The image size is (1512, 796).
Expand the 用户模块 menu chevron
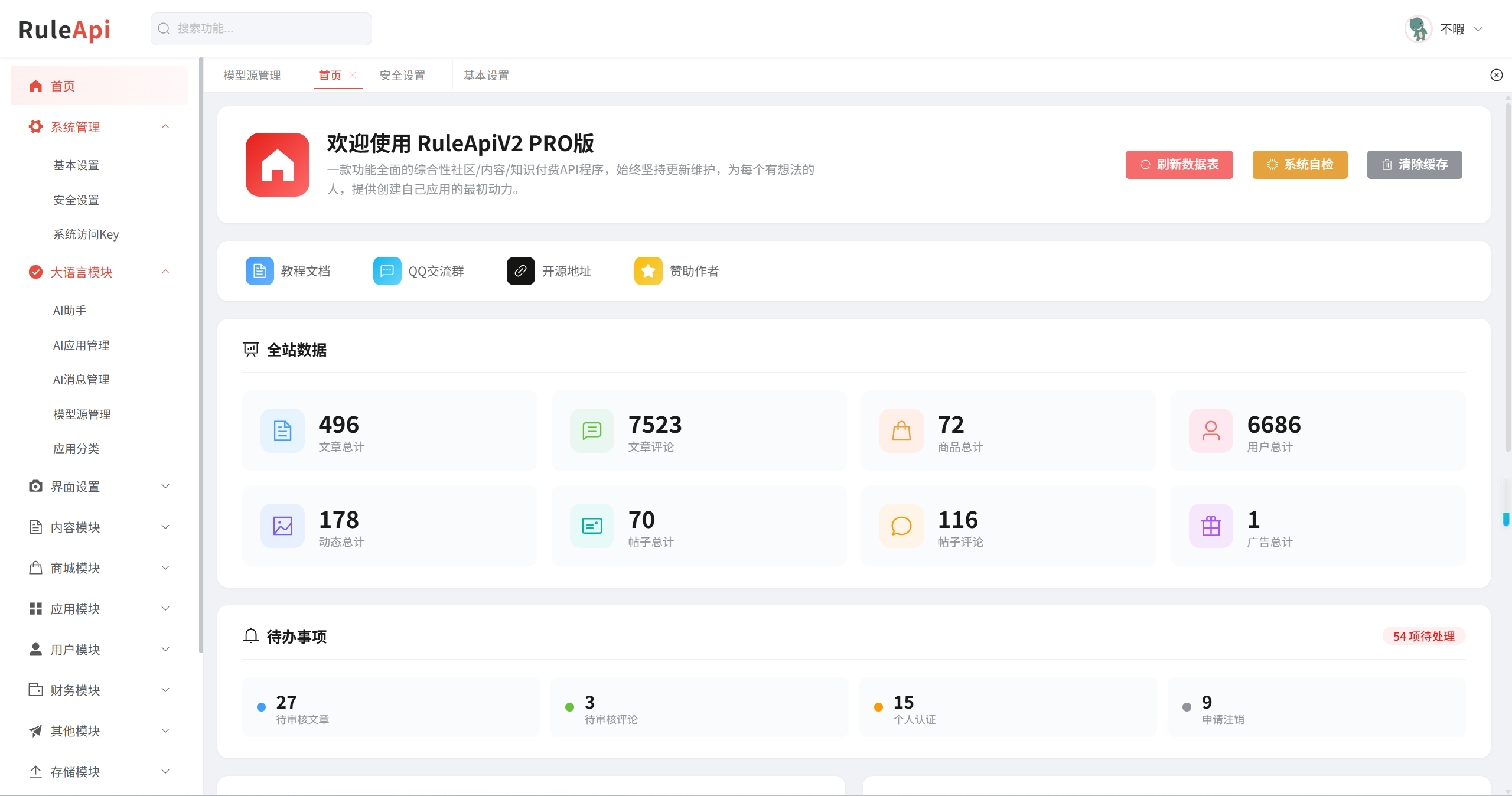point(165,650)
